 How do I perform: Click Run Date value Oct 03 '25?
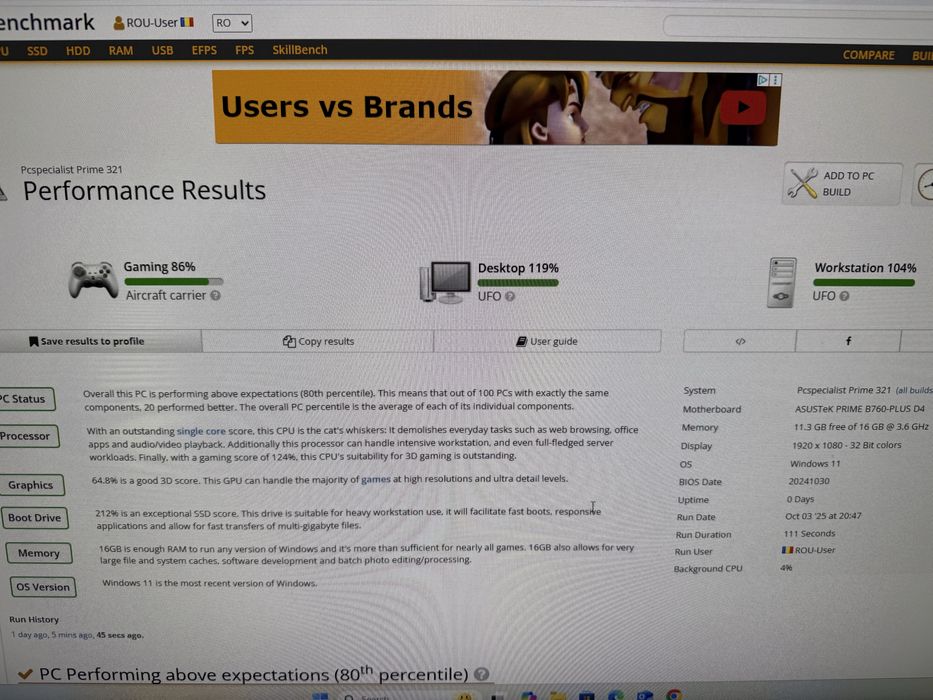[x=823, y=516]
